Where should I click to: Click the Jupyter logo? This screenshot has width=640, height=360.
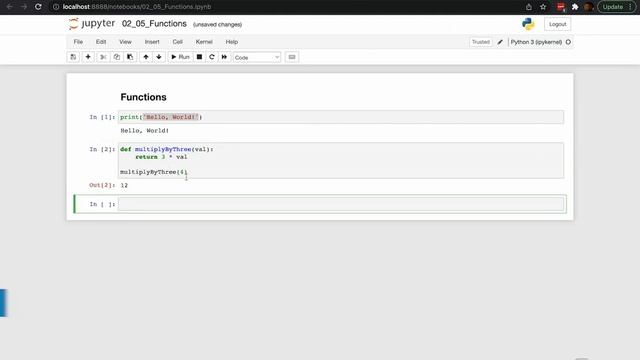pyautogui.click(x=92, y=24)
